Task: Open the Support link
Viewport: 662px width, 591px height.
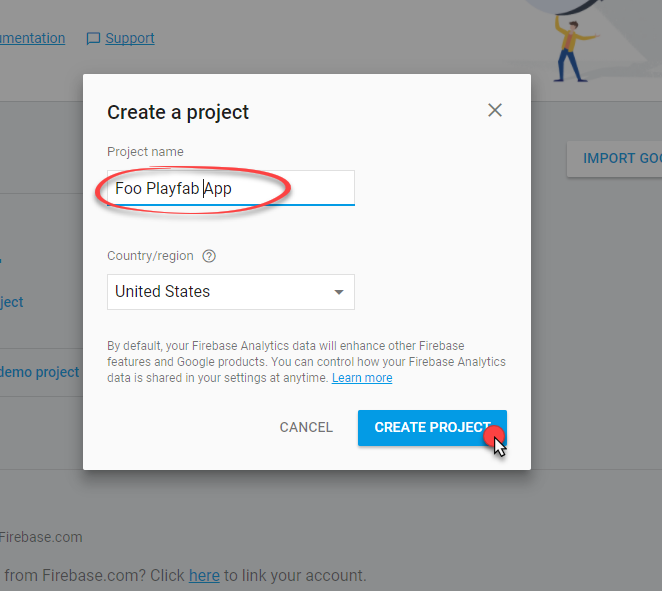Action: 130,38
